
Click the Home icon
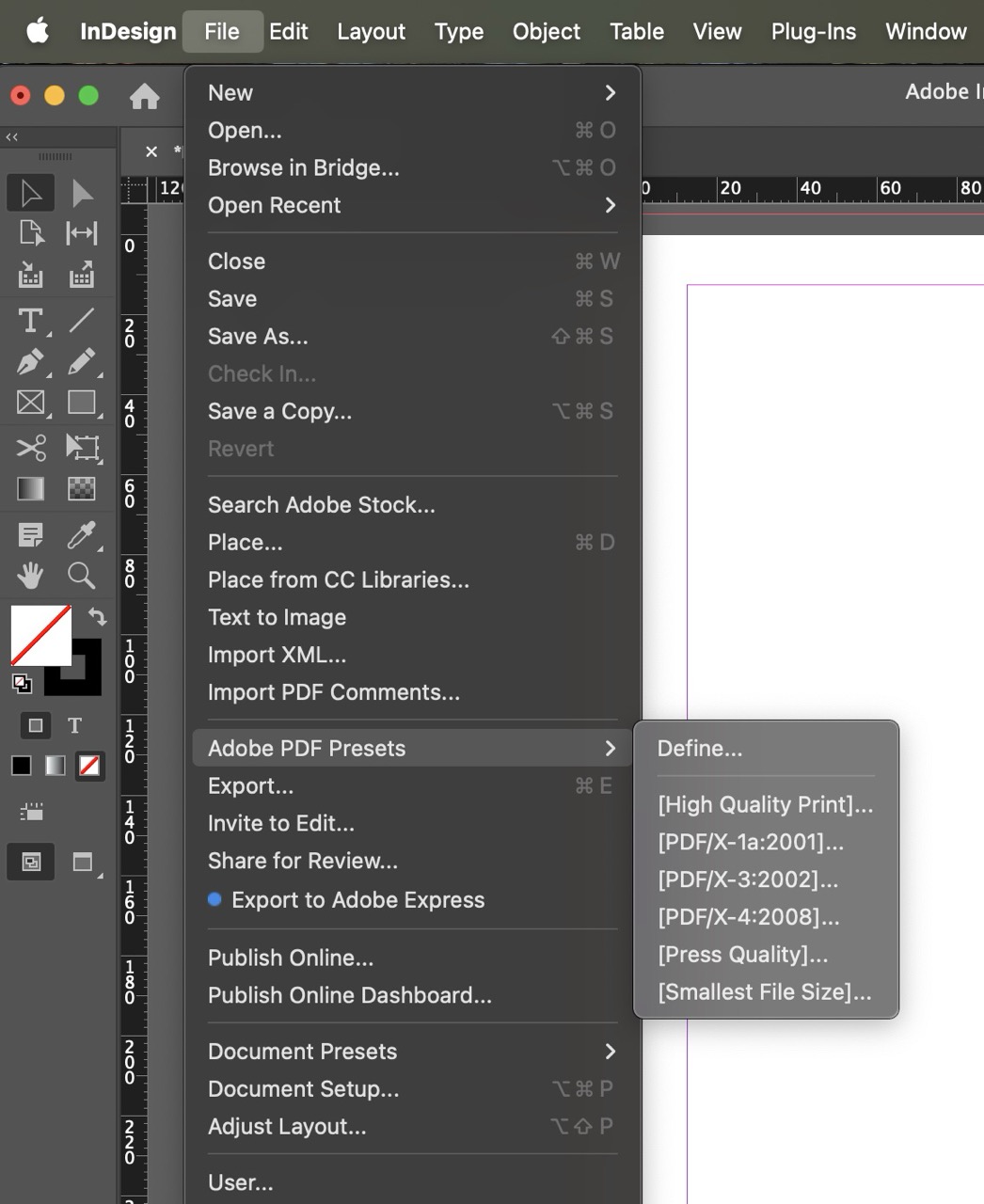pos(144,96)
